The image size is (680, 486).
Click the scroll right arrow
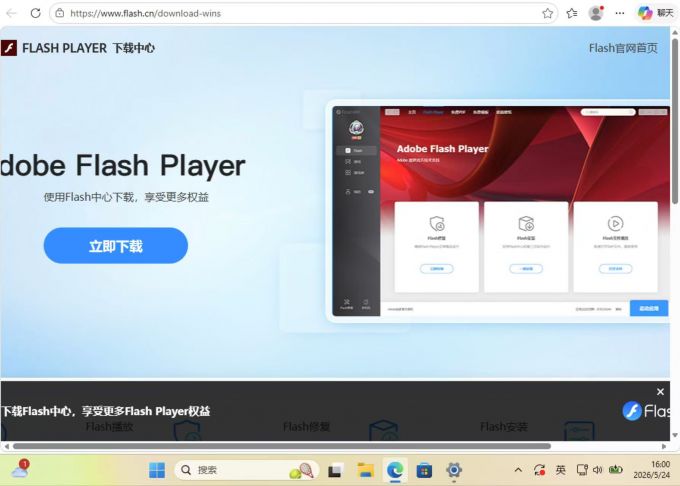click(x=664, y=446)
